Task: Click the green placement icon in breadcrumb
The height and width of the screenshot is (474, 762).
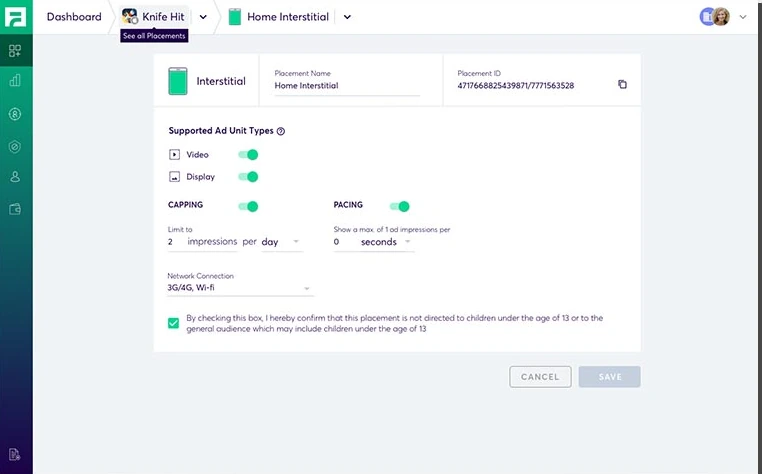Action: (x=235, y=17)
